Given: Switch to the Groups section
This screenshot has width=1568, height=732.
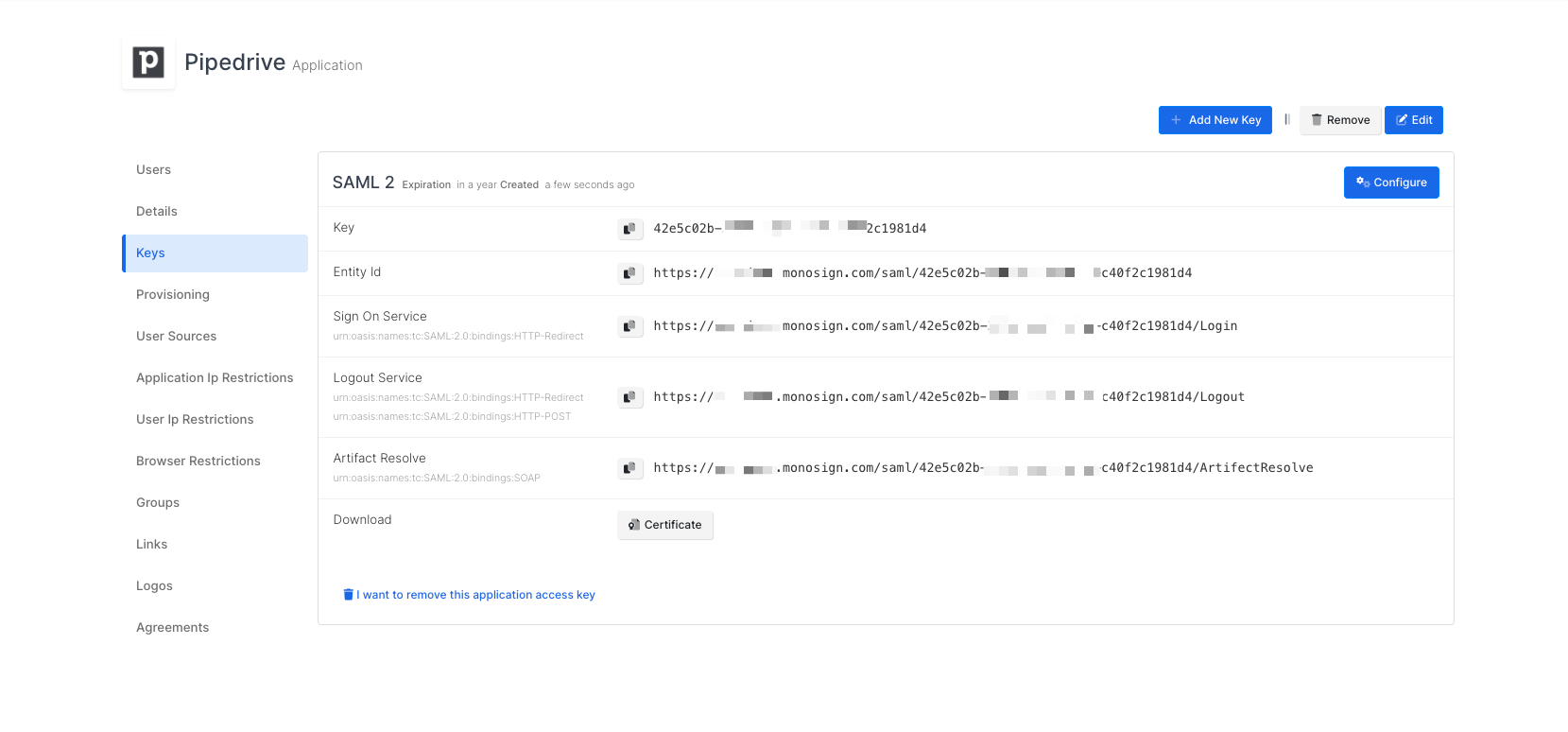Looking at the screenshot, I should coord(158,503).
